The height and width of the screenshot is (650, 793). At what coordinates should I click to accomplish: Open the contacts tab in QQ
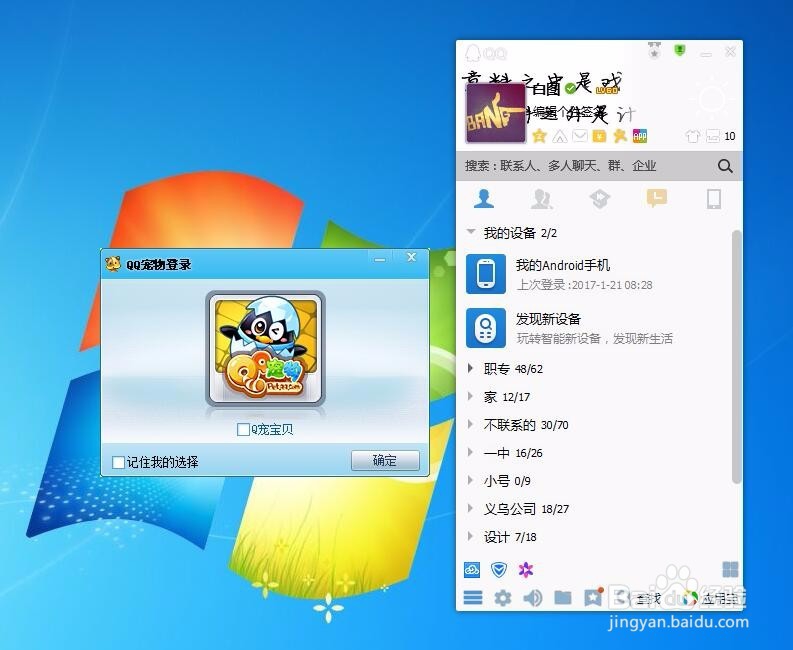(x=484, y=199)
